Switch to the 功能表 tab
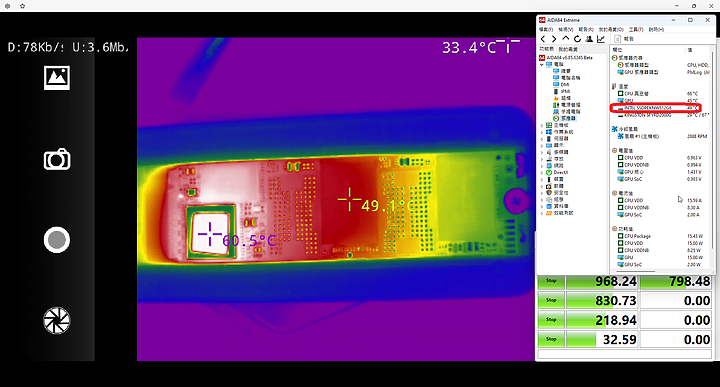This screenshot has width=720, height=387. click(547, 49)
